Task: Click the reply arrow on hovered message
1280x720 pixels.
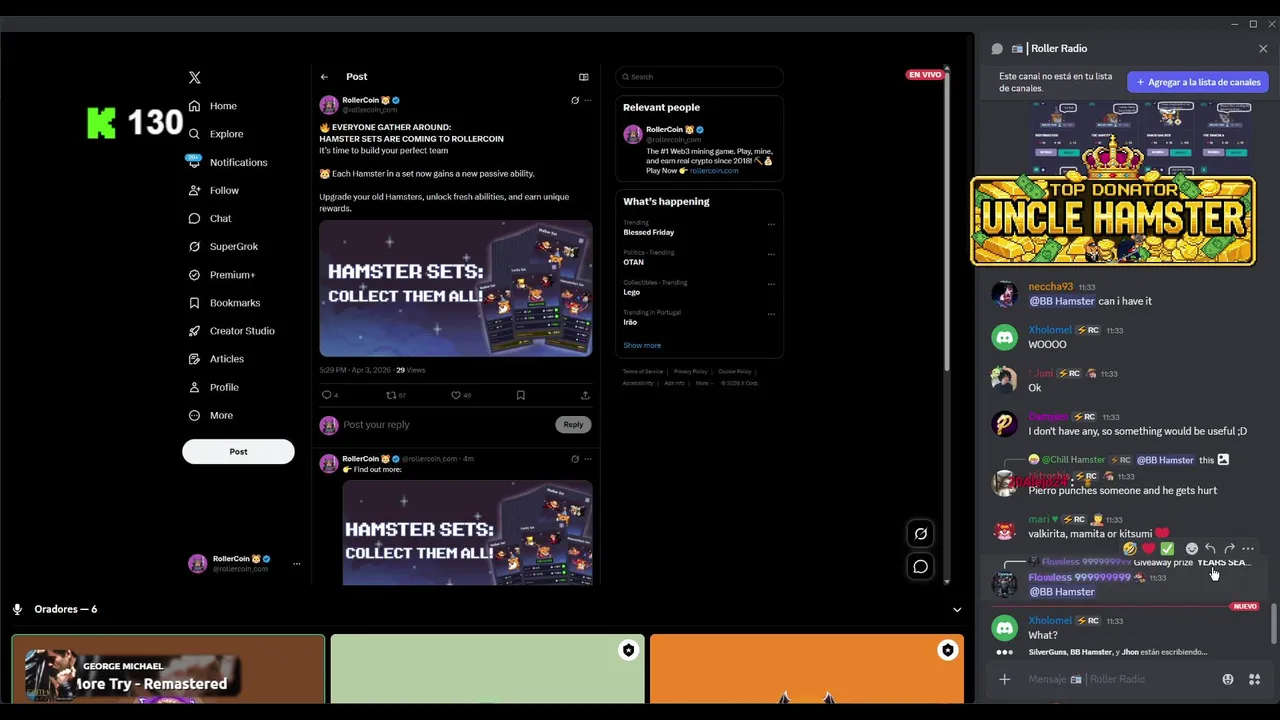Action: 1210,549
